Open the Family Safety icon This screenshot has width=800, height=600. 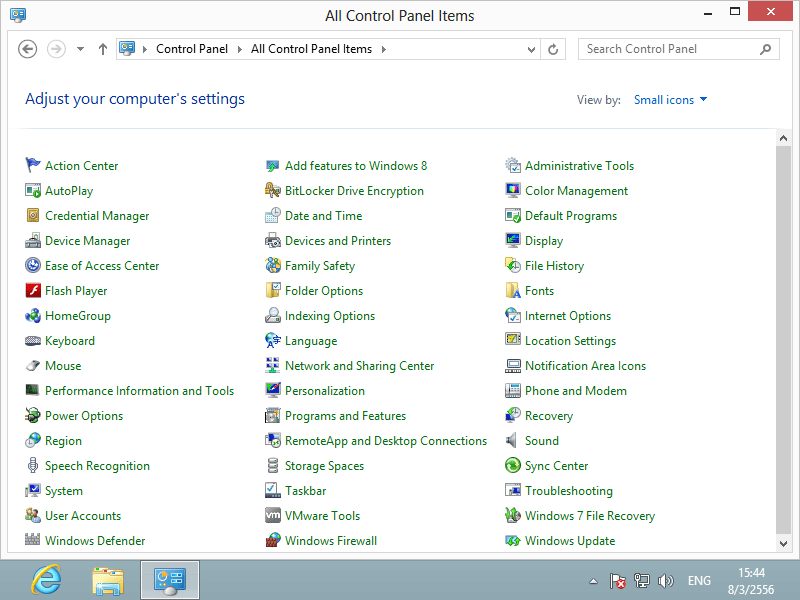pos(273,265)
